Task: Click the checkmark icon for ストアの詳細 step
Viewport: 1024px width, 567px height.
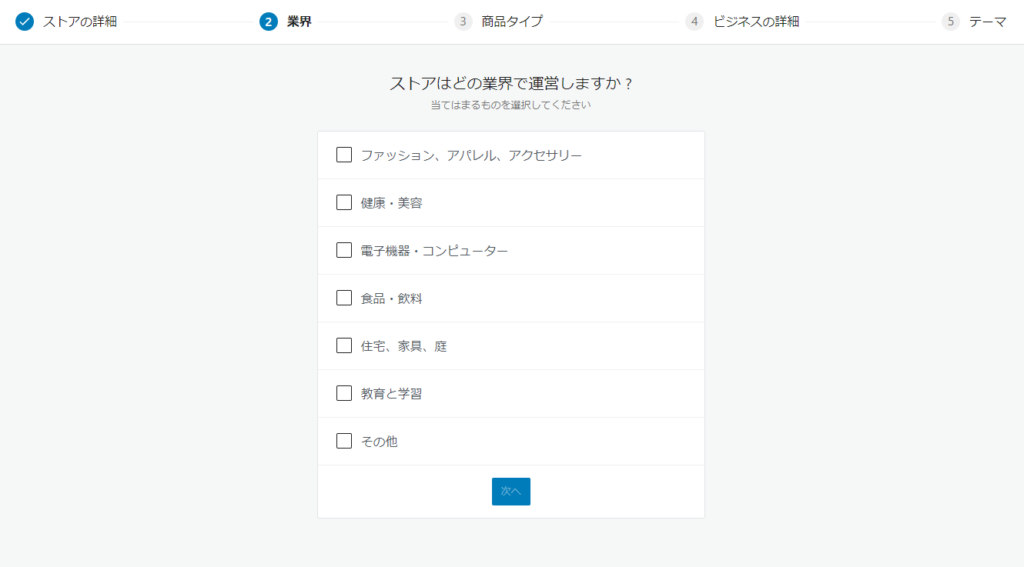Action: tap(24, 22)
